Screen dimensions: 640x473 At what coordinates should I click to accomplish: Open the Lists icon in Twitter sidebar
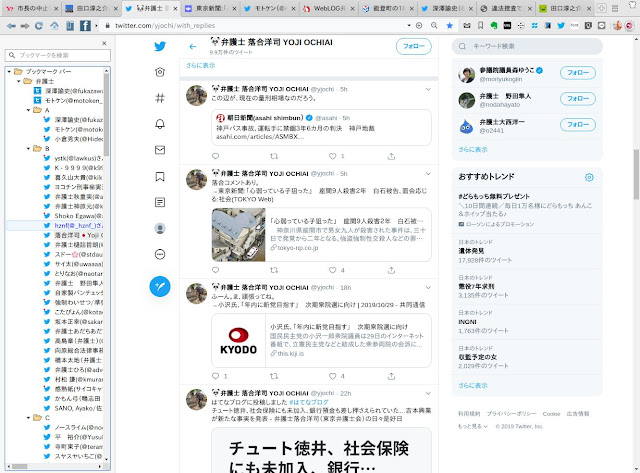point(160,202)
